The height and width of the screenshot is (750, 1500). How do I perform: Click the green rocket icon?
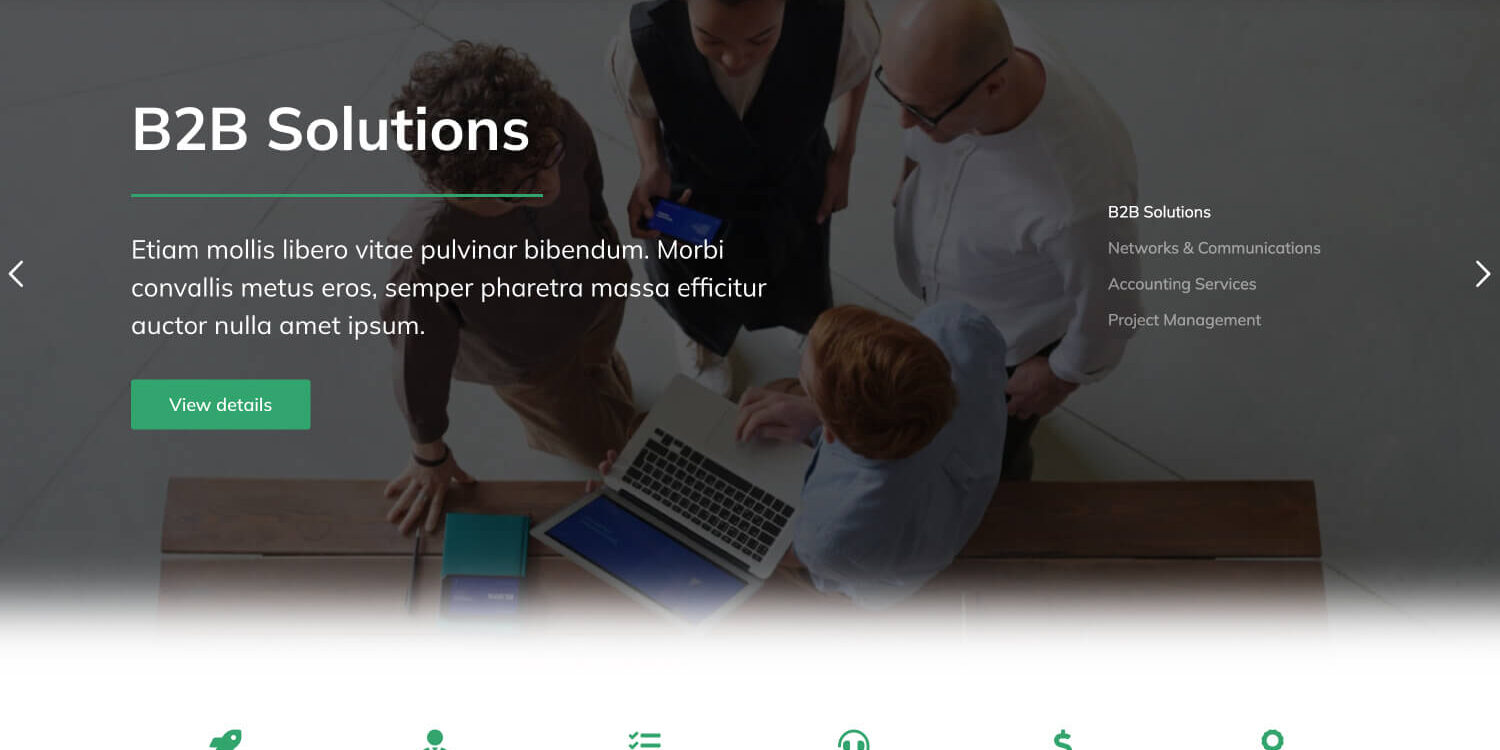click(x=225, y=741)
